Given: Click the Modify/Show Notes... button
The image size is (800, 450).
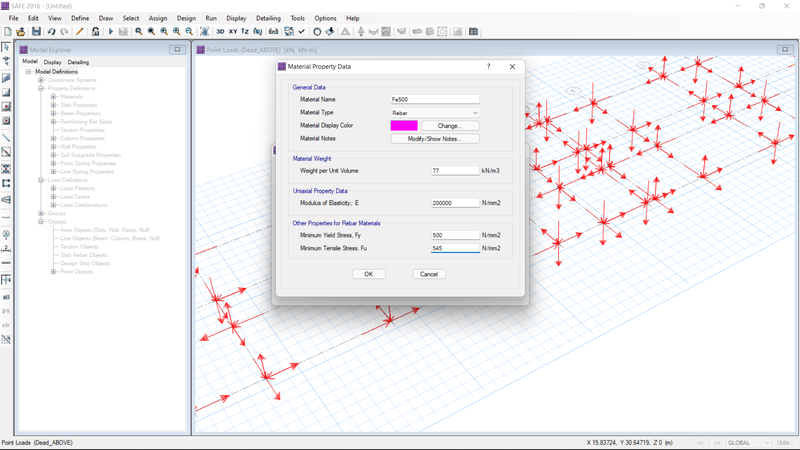Looking at the screenshot, I should click(x=435, y=139).
